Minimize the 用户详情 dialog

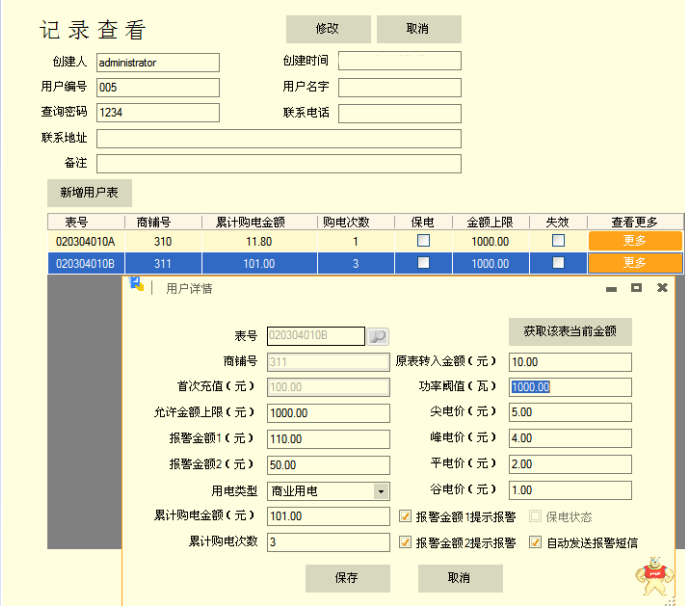pyautogui.click(x=611, y=288)
